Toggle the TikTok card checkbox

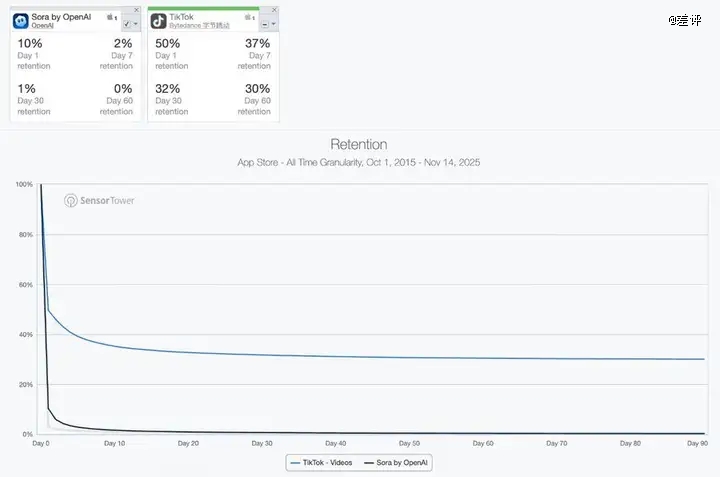264,24
